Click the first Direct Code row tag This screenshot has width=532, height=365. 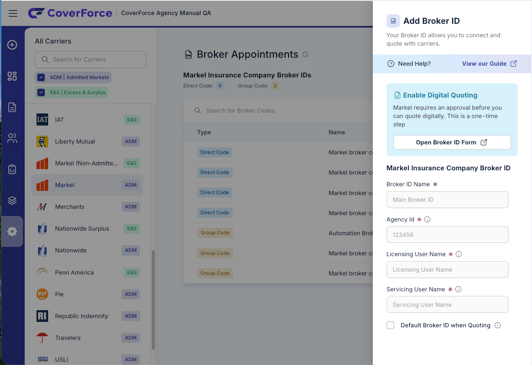coord(215,152)
